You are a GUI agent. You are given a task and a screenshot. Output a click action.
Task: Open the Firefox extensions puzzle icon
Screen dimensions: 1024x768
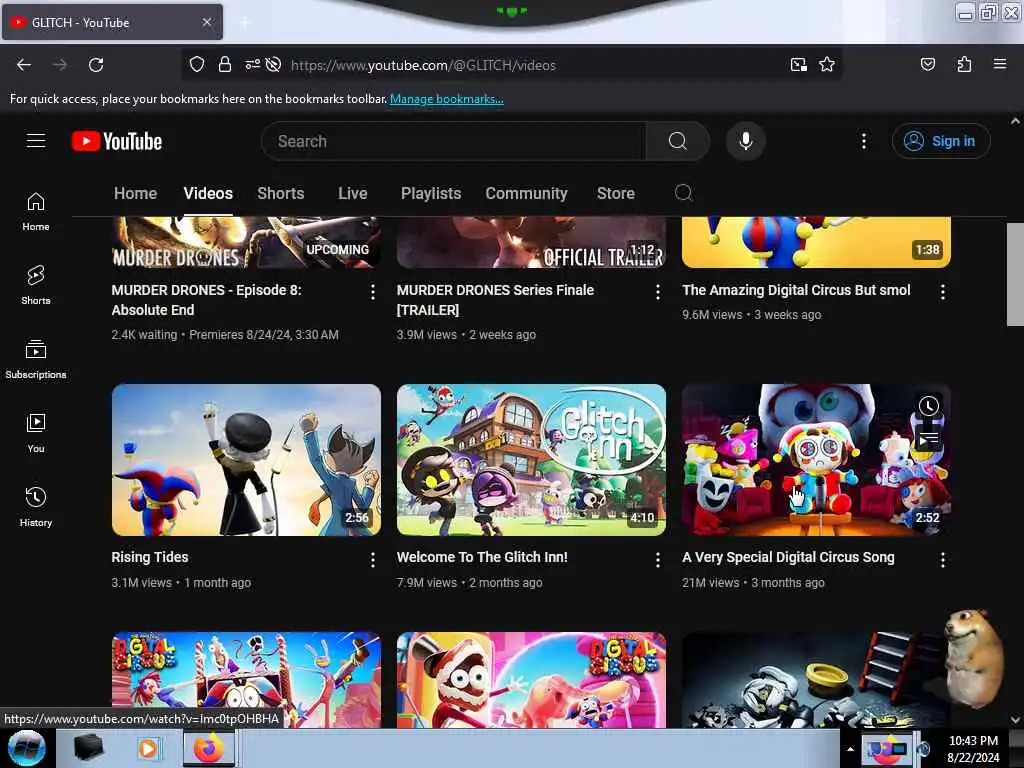964,64
